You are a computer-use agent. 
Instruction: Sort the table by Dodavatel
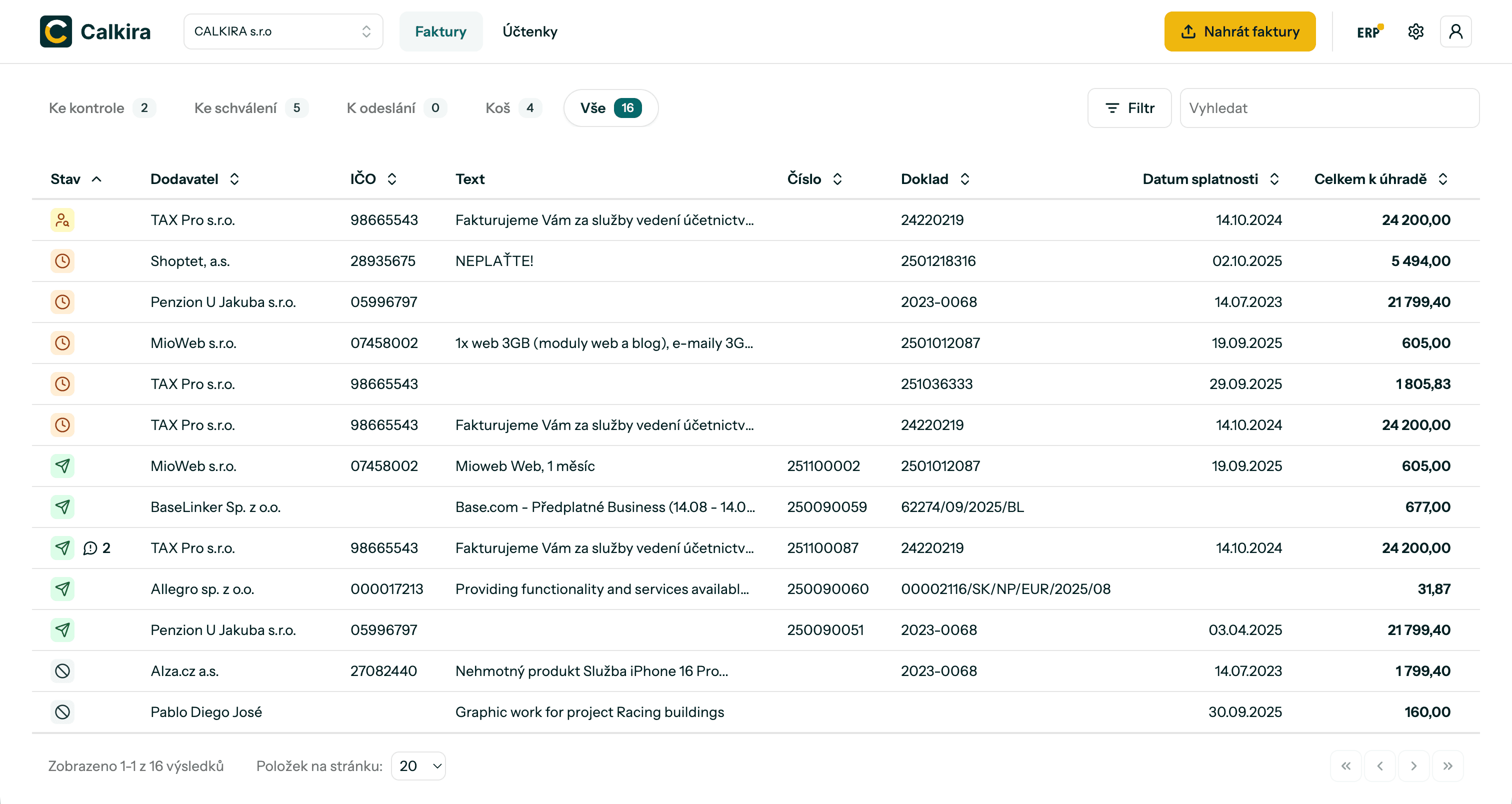click(x=234, y=179)
